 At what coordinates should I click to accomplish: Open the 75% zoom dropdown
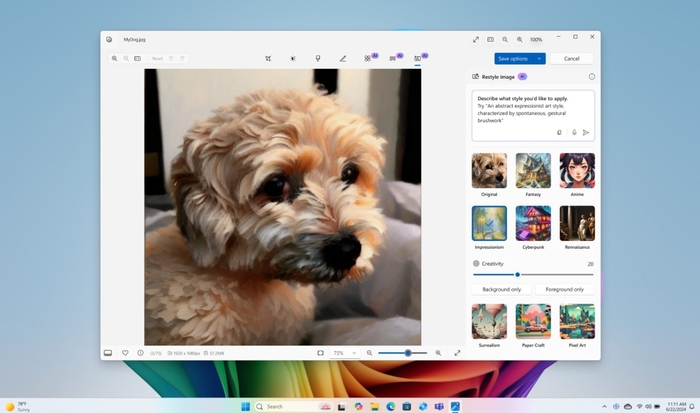[x=345, y=353]
